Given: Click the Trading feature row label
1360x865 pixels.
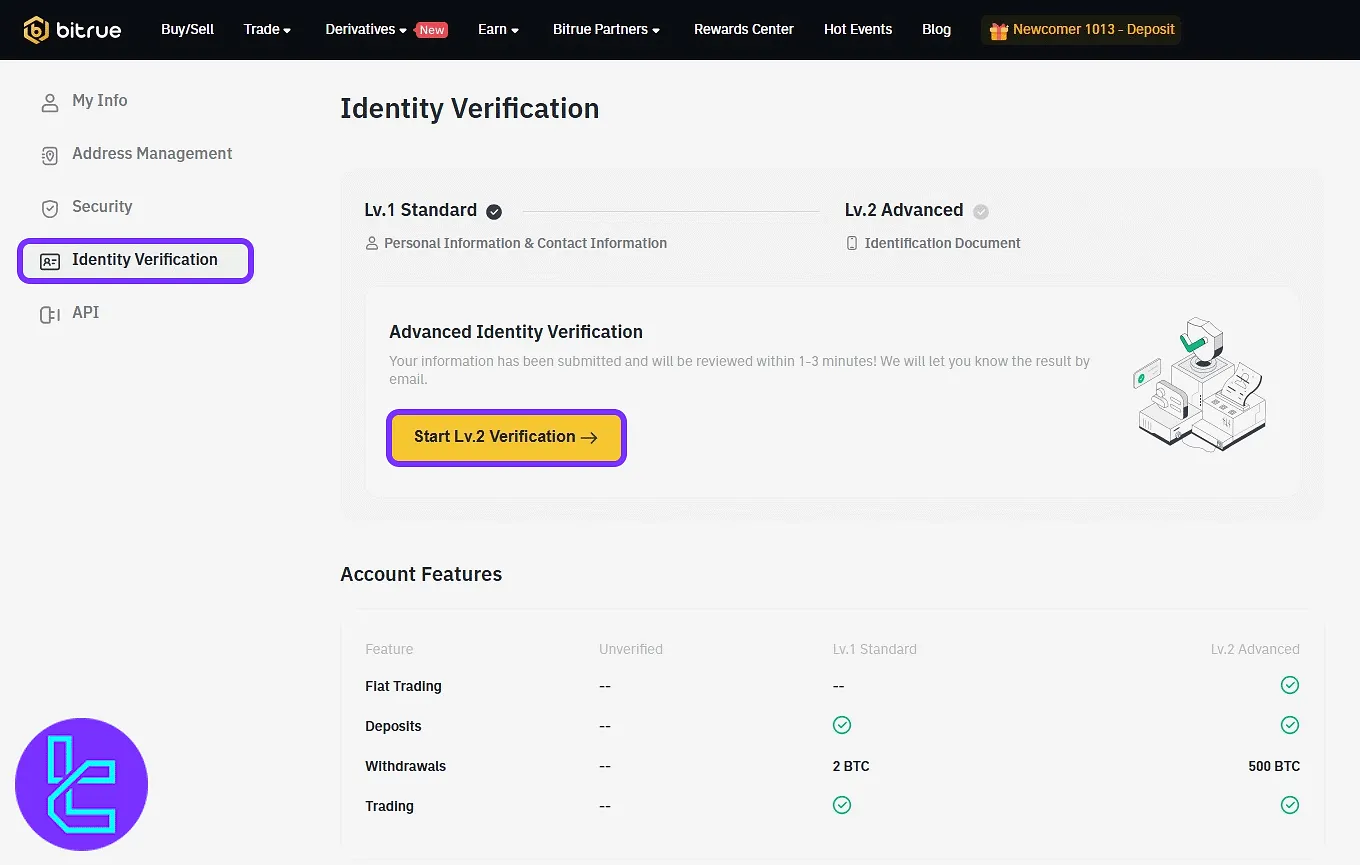Looking at the screenshot, I should pyautogui.click(x=389, y=807).
